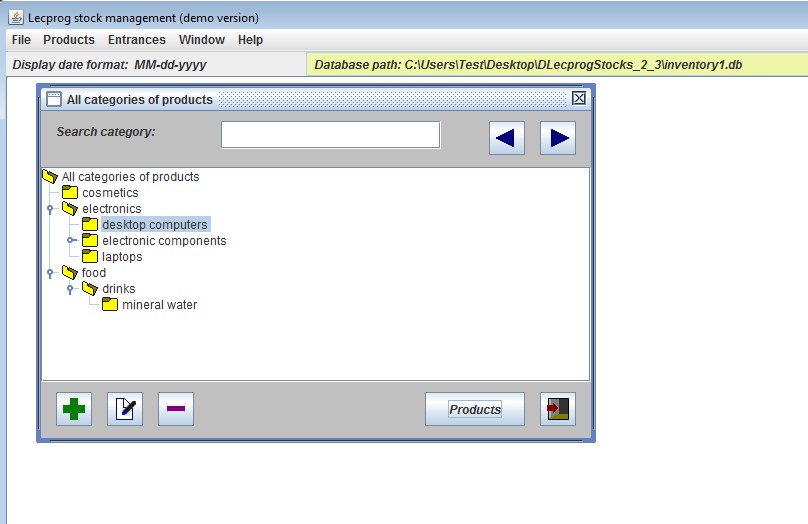Select the cosmetics category
Image resolution: width=808 pixels, height=524 pixels.
[110, 193]
